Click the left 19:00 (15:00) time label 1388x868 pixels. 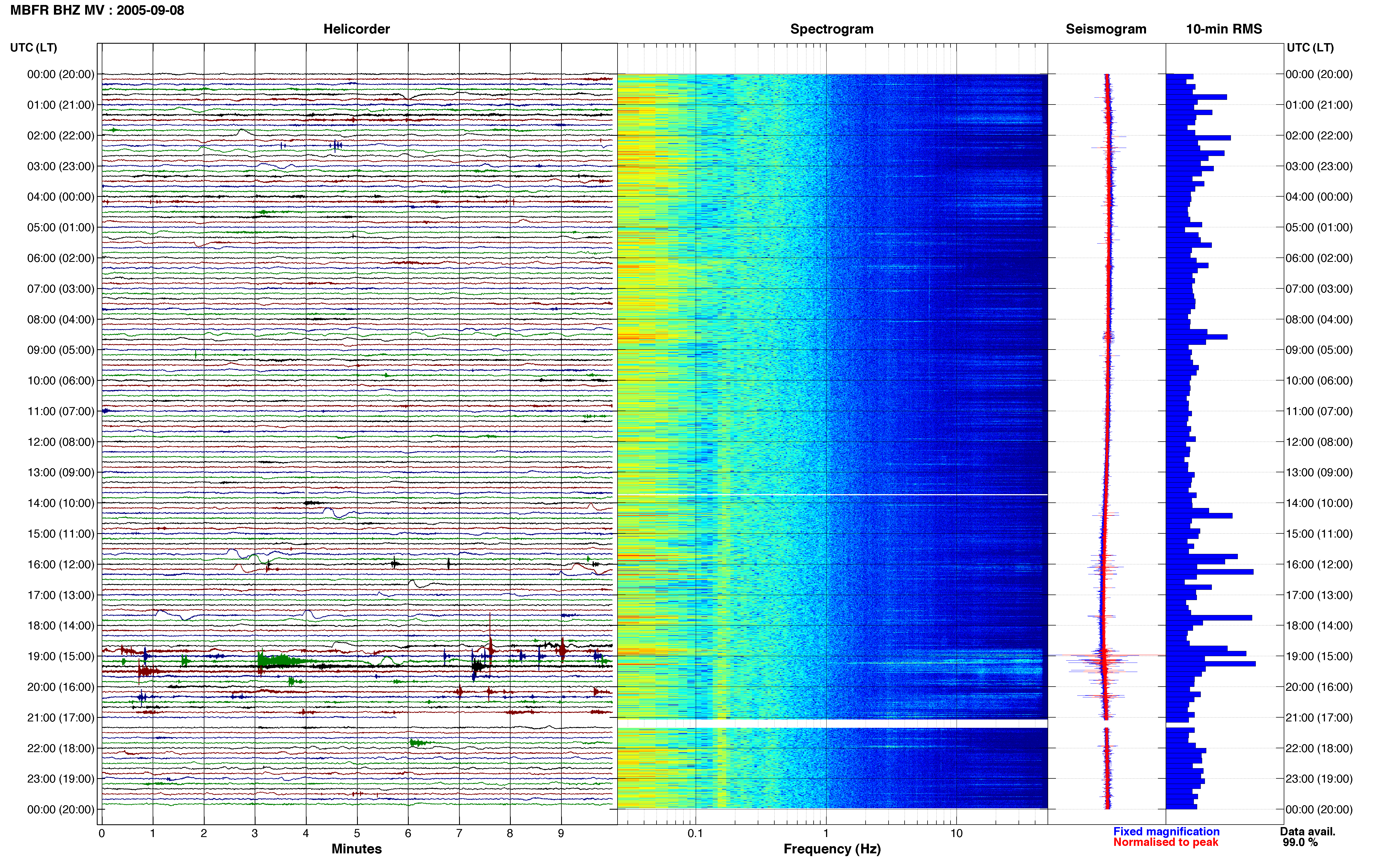click(61, 656)
